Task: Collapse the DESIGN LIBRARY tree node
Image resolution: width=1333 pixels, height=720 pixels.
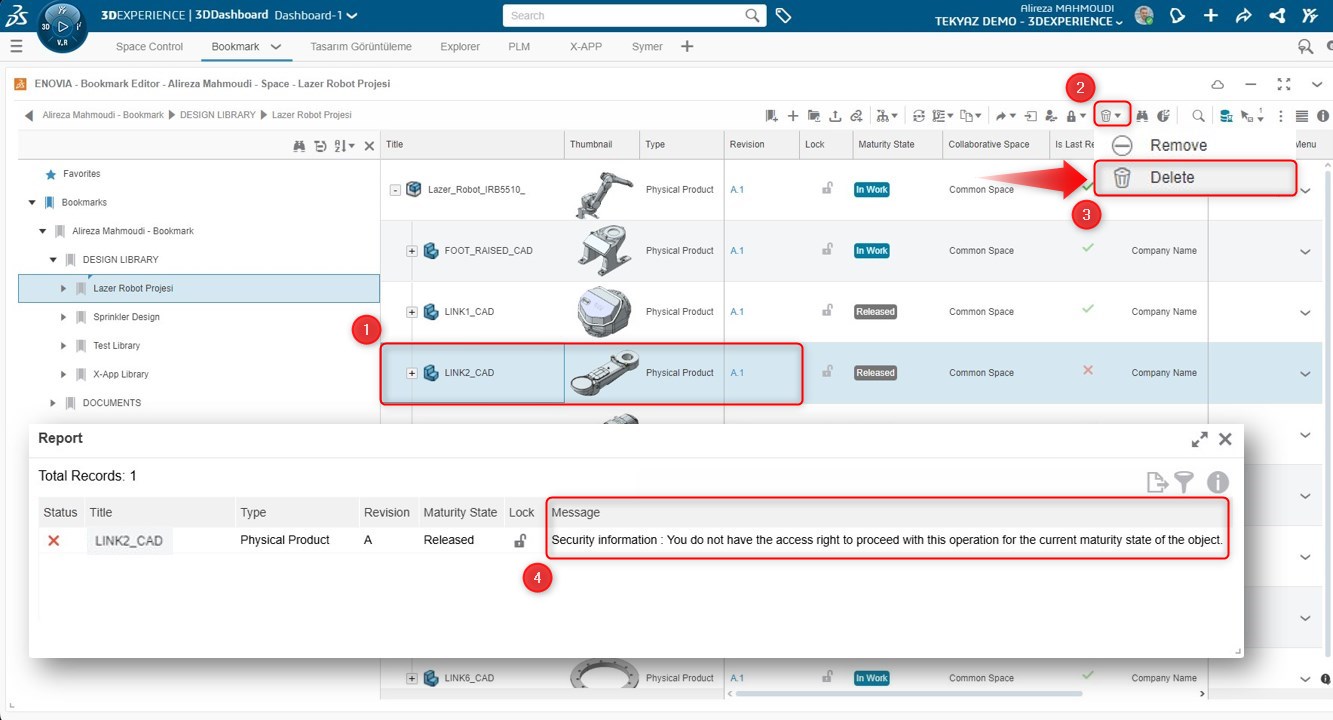Action: pyautogui.click(x=53, y=260)
